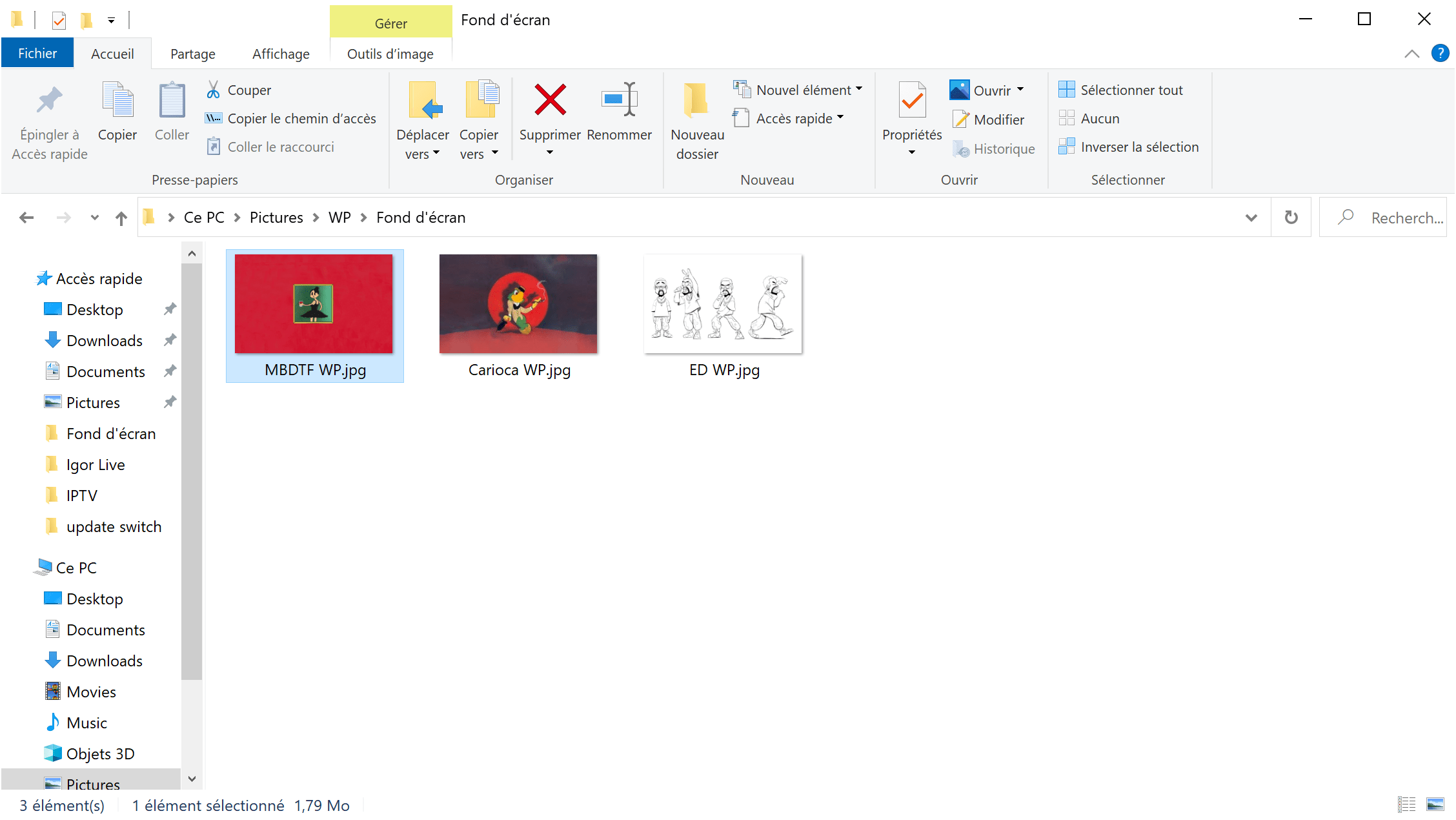Switch to large thumbnails view in status bar
Viewport: 1456px width, 820px height.
1436,804
